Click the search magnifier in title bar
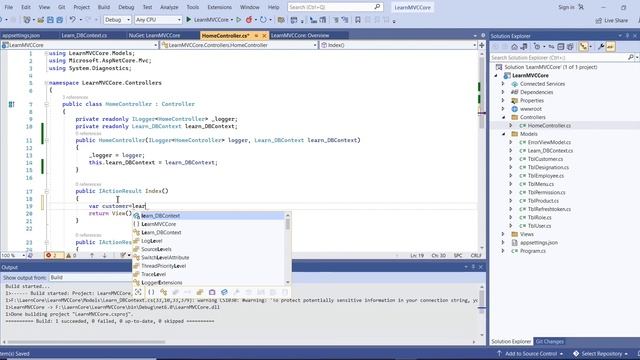640x360 pixels. pyautogui.click(x=377, y=7)
